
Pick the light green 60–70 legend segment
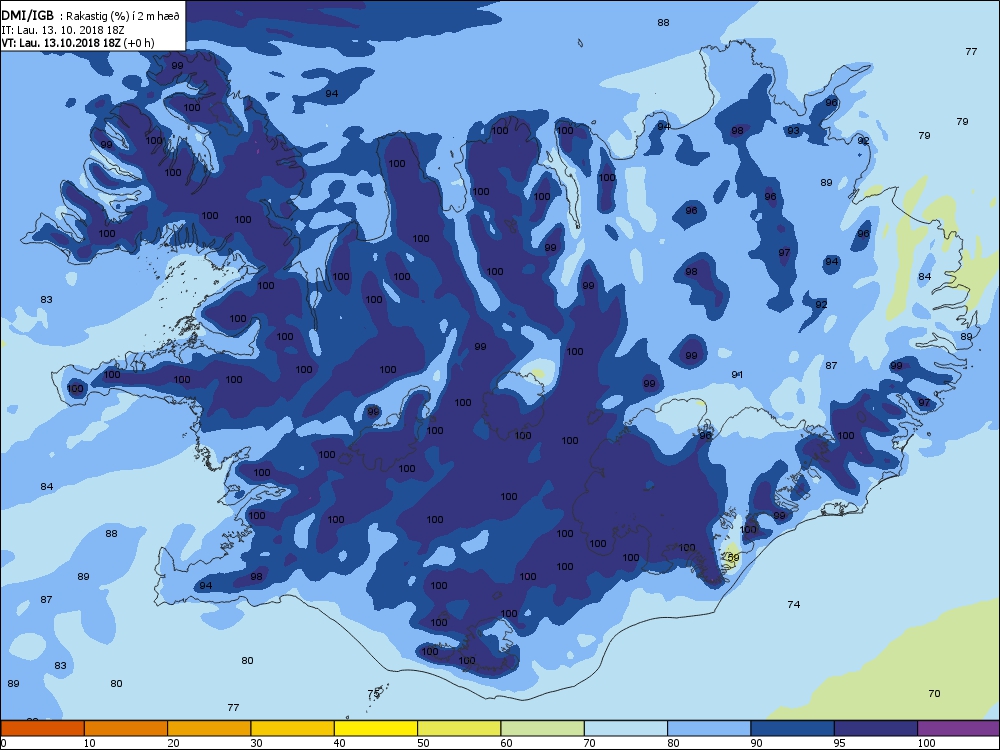click(x=543, y=728)
